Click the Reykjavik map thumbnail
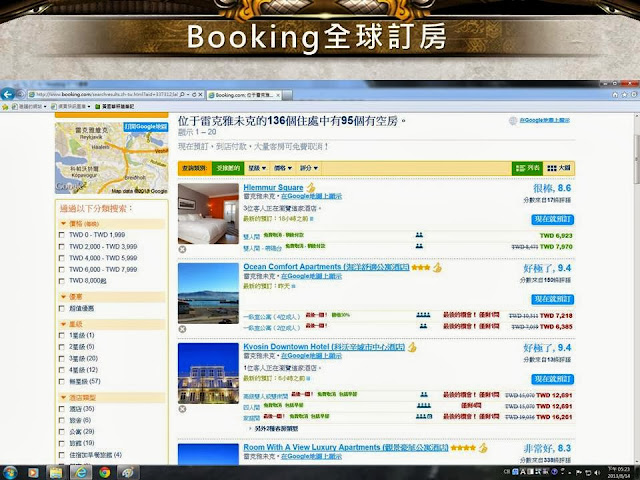 click(x=111, y=158)
